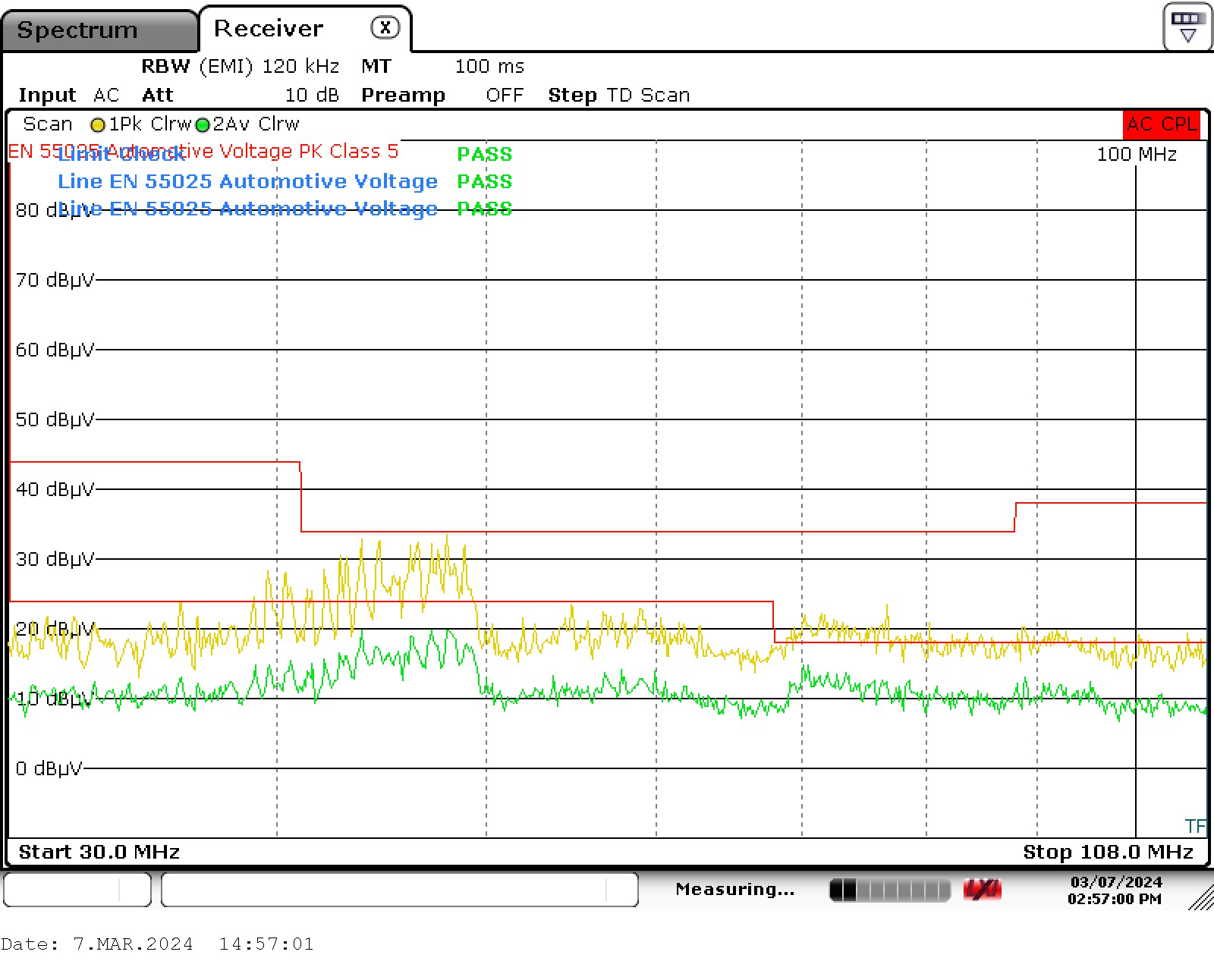Image resolution: width=1214 pixels, height=980 pixels.
Task: Click the red LXI status icon
Action: click(x=982, y=889)
